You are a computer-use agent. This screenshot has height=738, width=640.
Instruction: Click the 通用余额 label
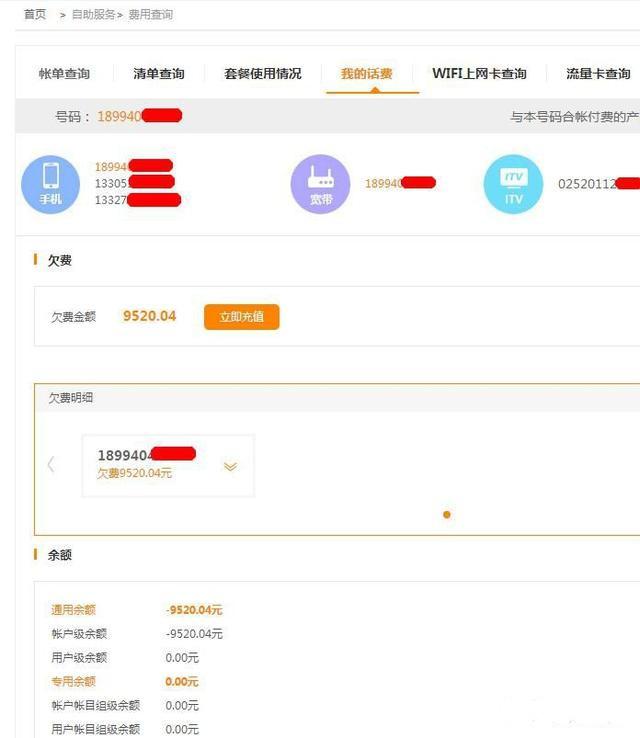(73, 610)
